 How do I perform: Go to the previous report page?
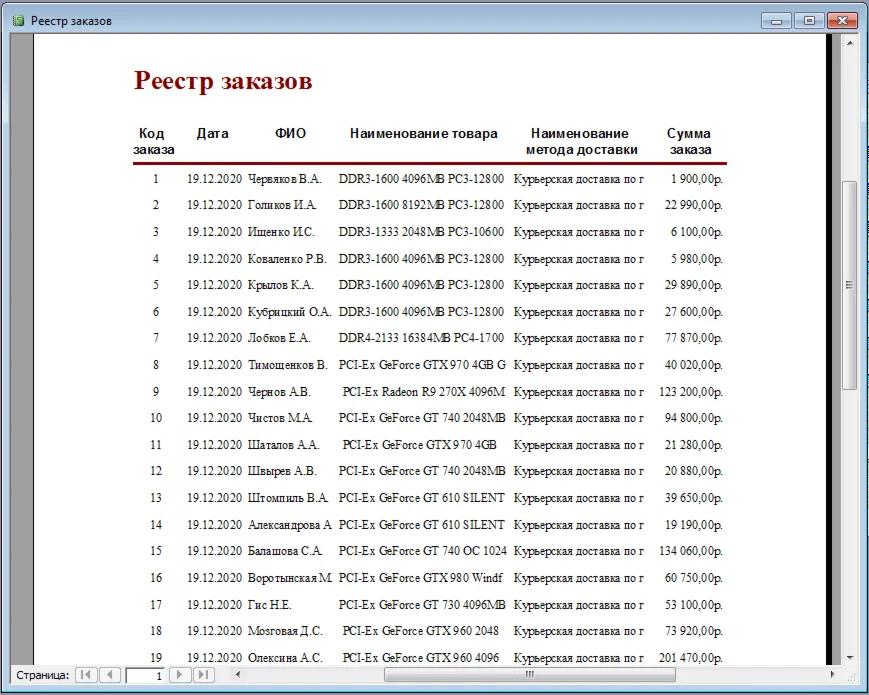click(110, 675)
